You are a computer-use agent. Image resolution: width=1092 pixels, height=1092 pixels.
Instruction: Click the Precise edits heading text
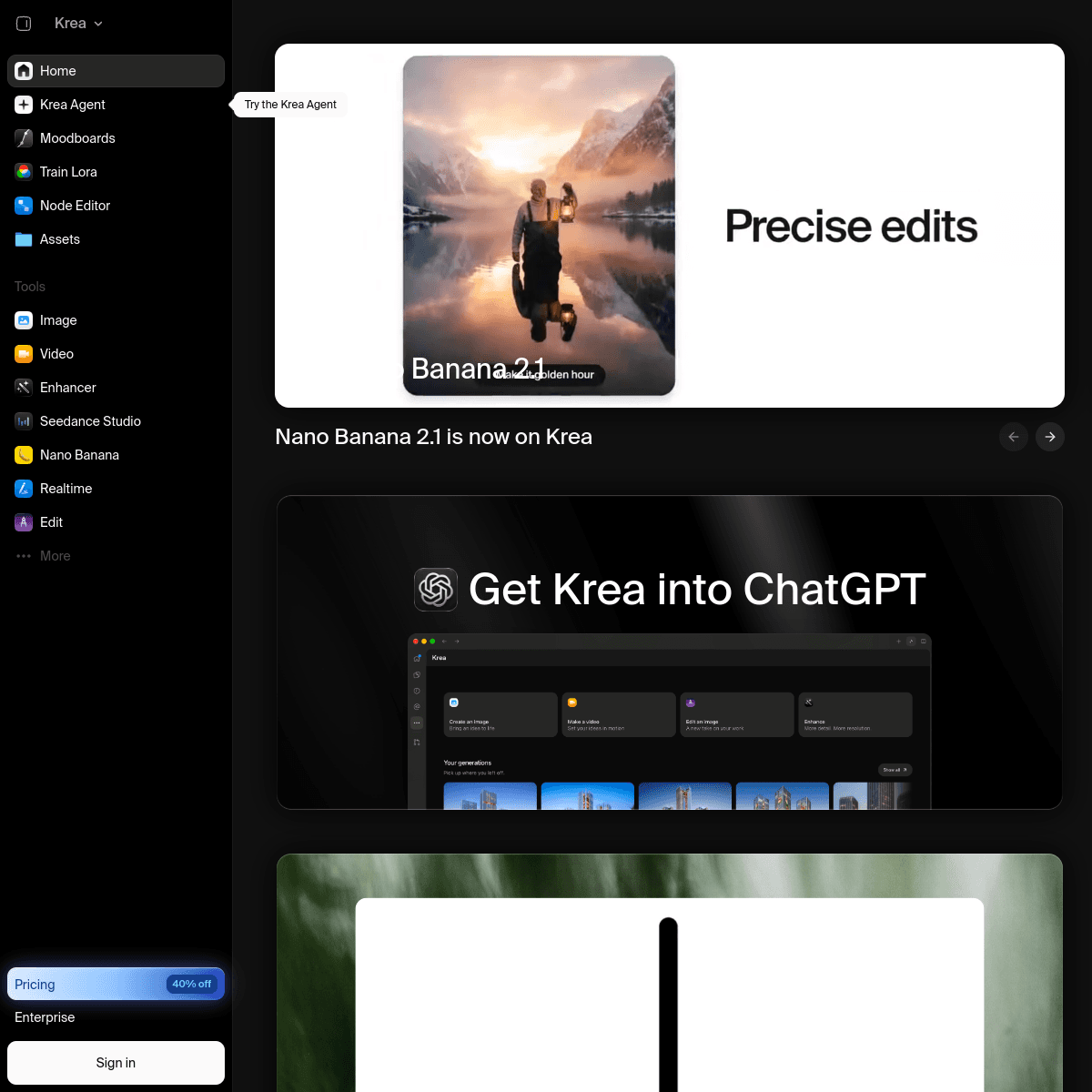pos(851,227)
